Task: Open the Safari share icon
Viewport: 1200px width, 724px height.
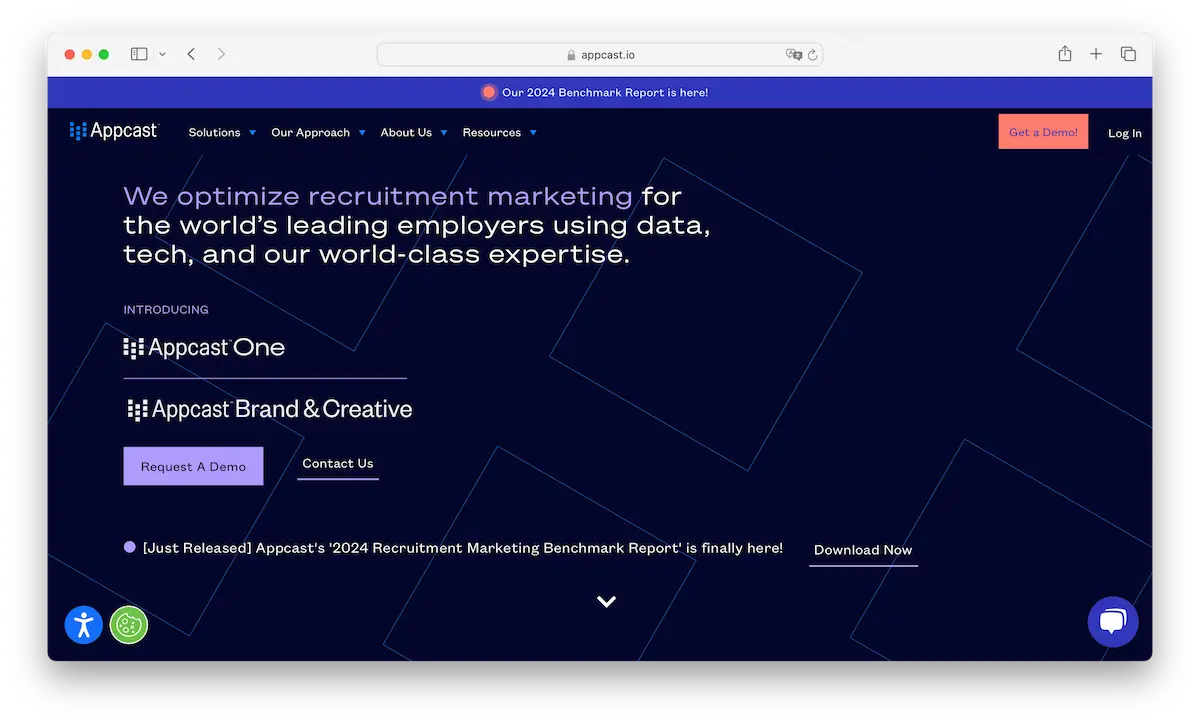Action: [1064, 54]
